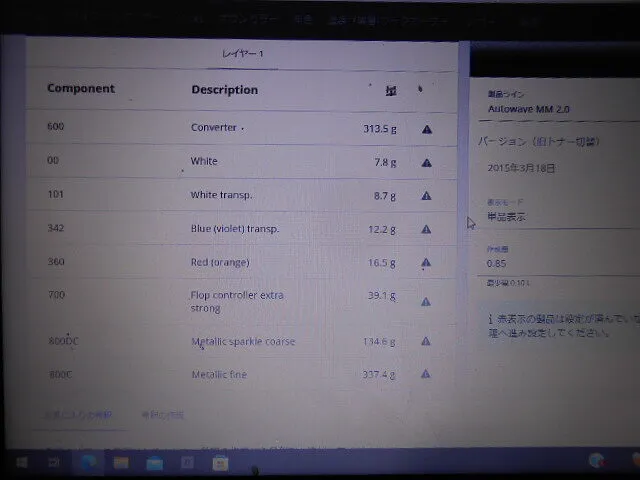Click the Component column header
640x480 pixels.
[80, 89]
